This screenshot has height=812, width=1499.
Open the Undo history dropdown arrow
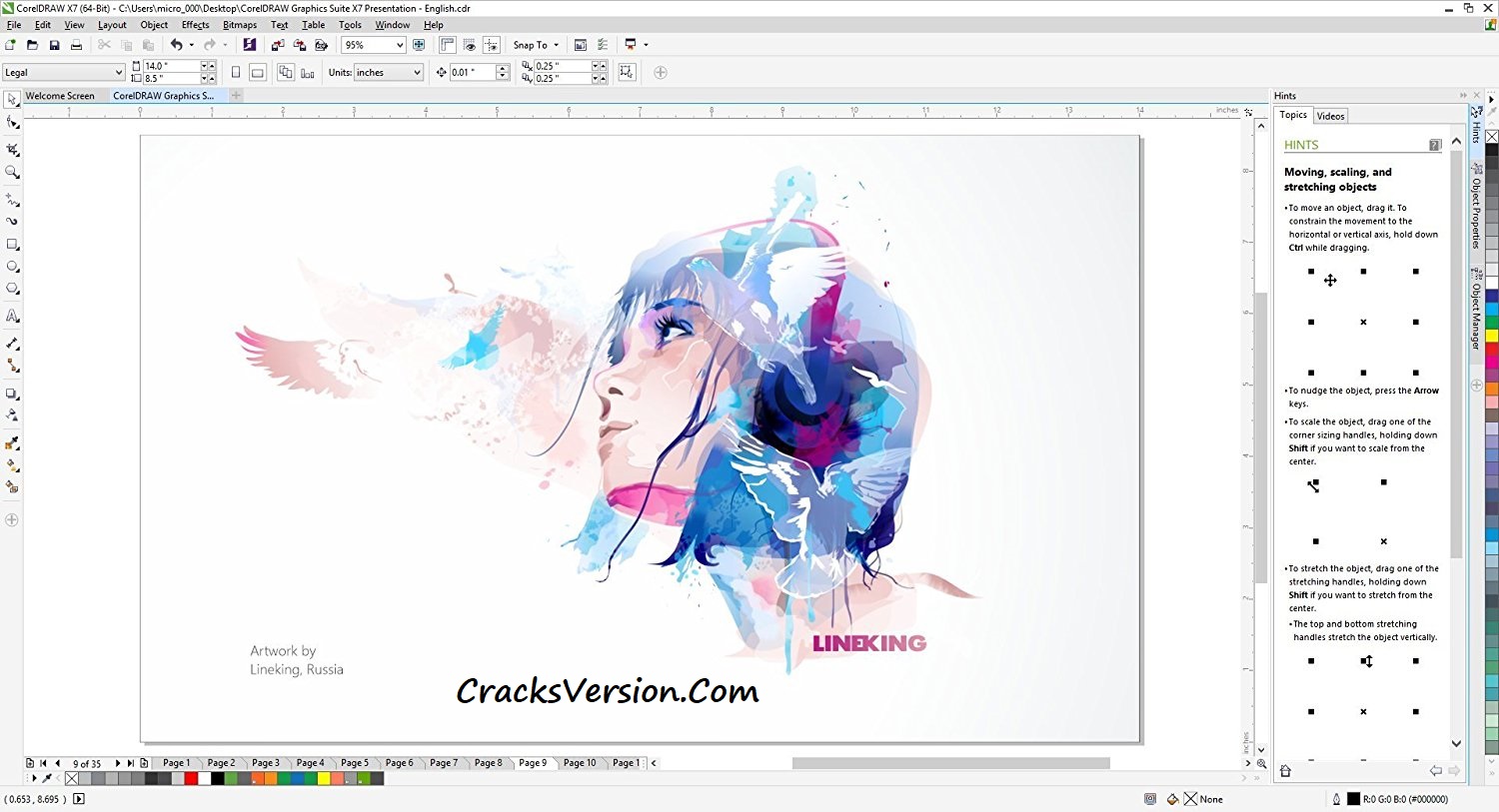click(x=191, y=45)
